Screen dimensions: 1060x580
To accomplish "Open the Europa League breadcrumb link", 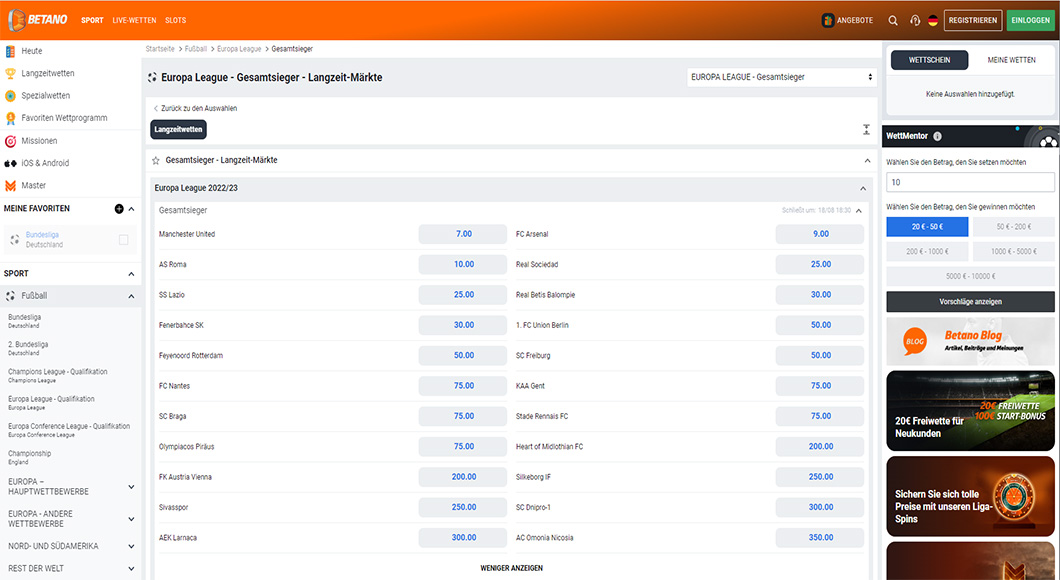I will [x=239, y=49].
